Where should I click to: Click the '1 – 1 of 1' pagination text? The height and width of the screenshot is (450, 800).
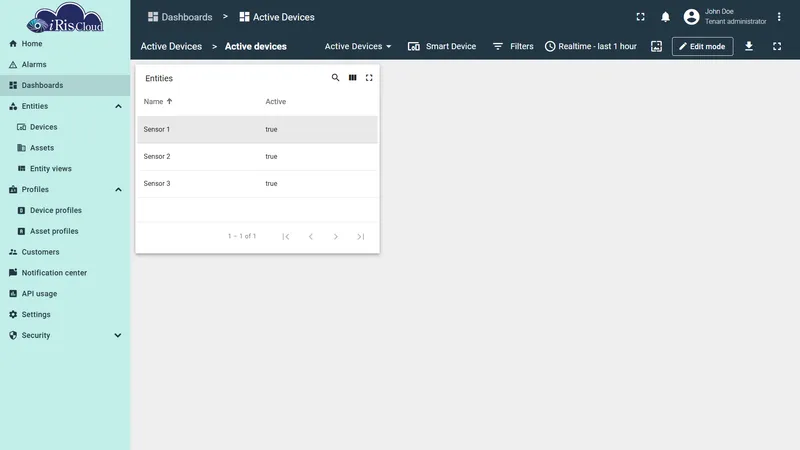[242, 236]
